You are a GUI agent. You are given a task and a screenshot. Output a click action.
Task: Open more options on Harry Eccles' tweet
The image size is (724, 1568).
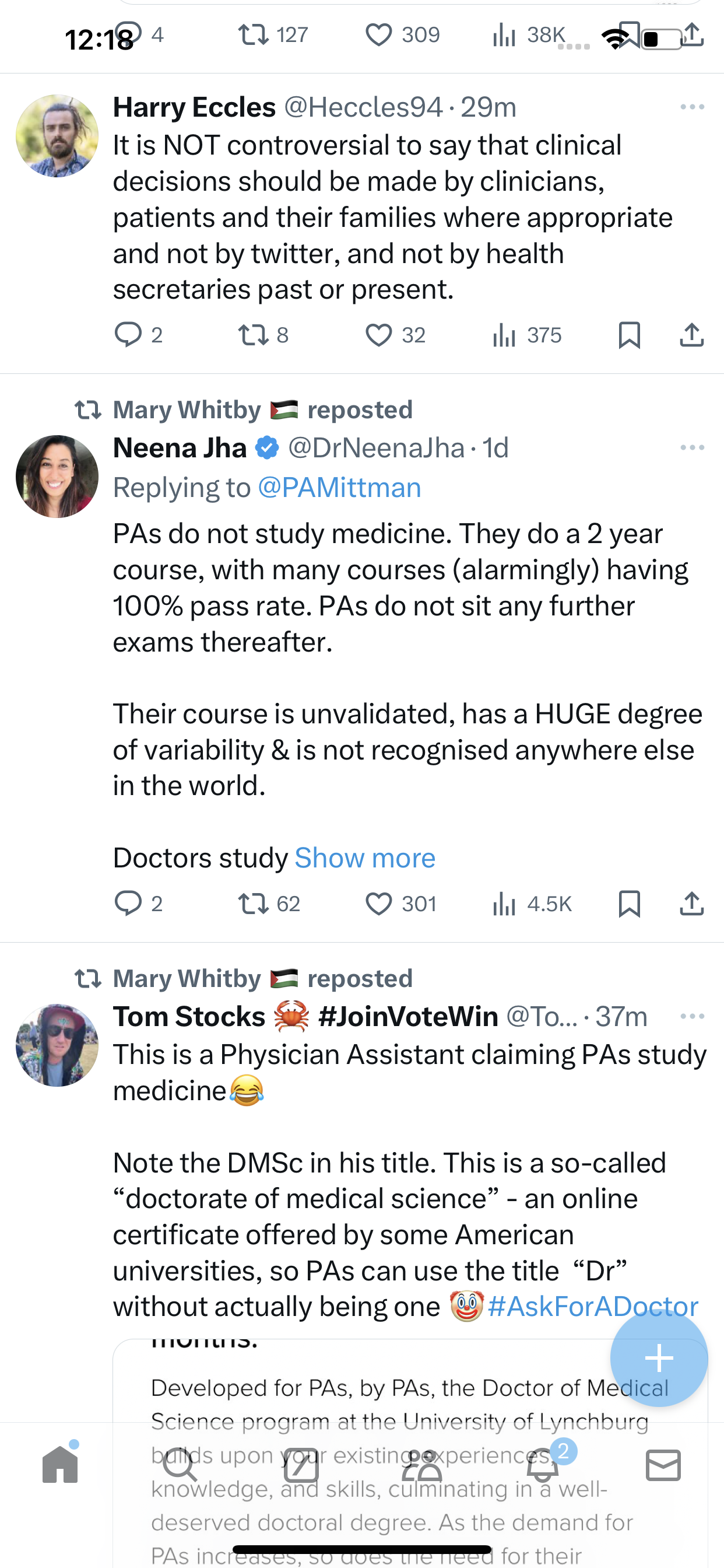693,107
